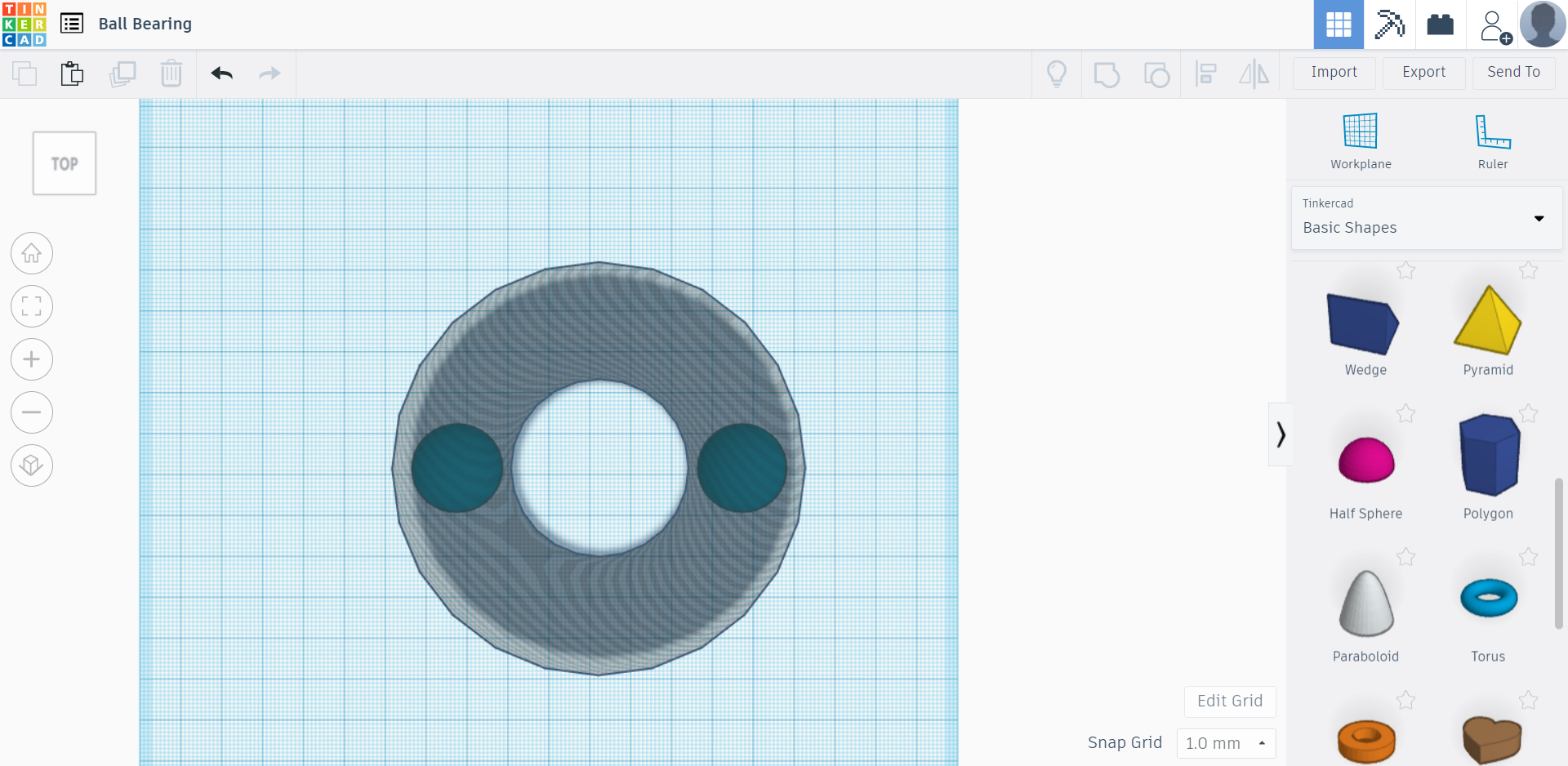This screenshot has height=766, width=1568.
Task: Favorite the Torus shape star
Action: pyautogui.click(x=1528, y=557)
